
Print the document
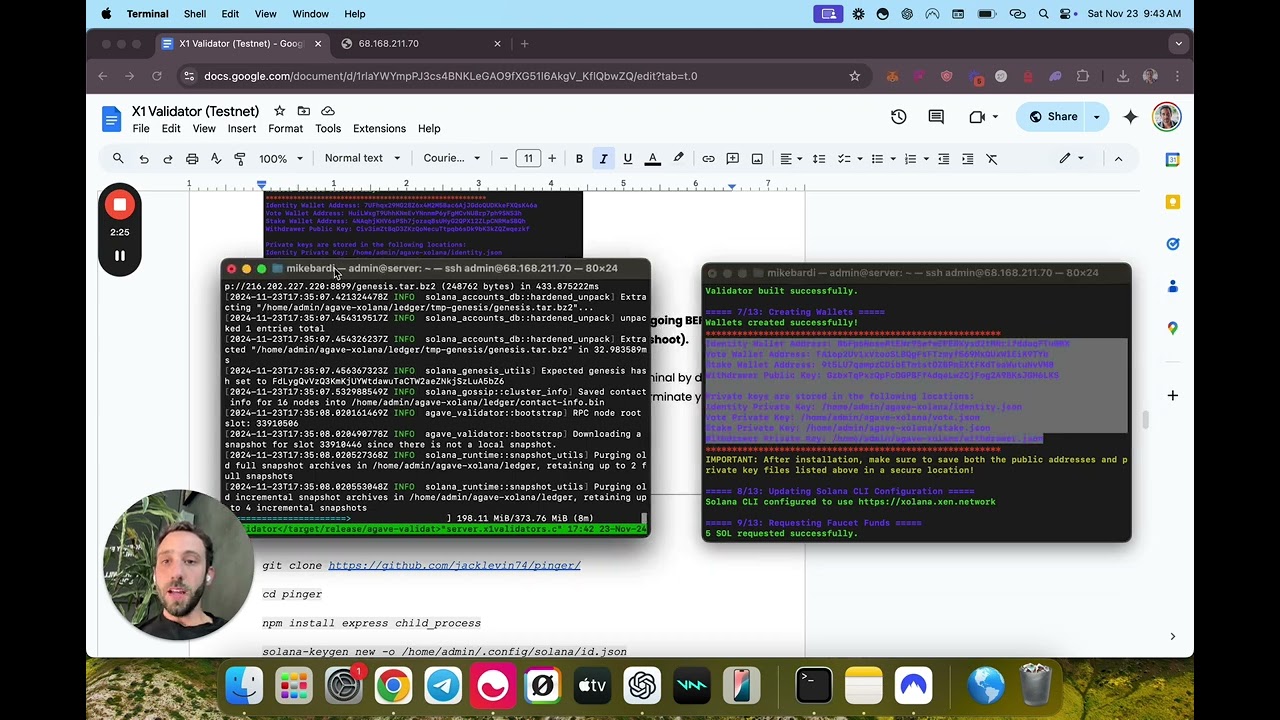[192, 158]
